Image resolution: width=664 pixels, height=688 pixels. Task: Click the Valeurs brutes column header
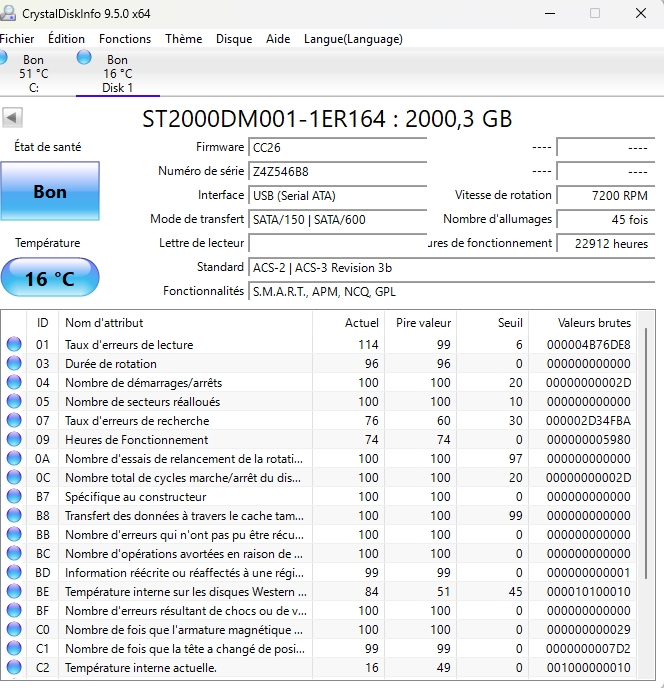tap(594, 323)
